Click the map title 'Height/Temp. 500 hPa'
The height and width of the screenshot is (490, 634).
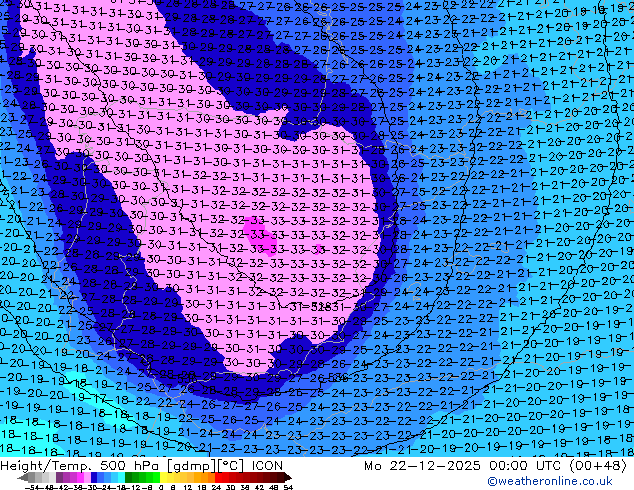[79, 466]
